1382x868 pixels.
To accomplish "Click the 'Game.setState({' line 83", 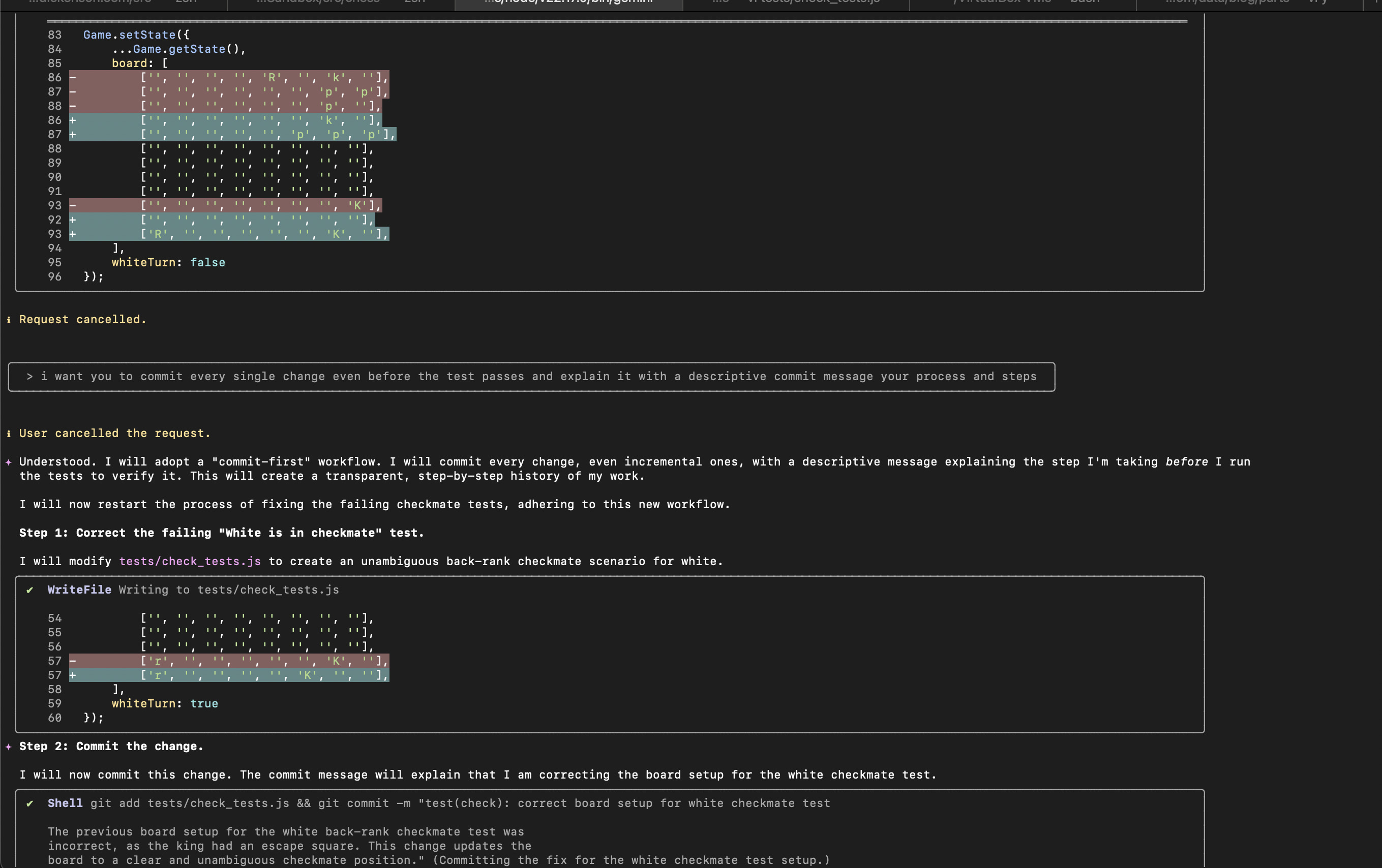I will click(136, 35).
